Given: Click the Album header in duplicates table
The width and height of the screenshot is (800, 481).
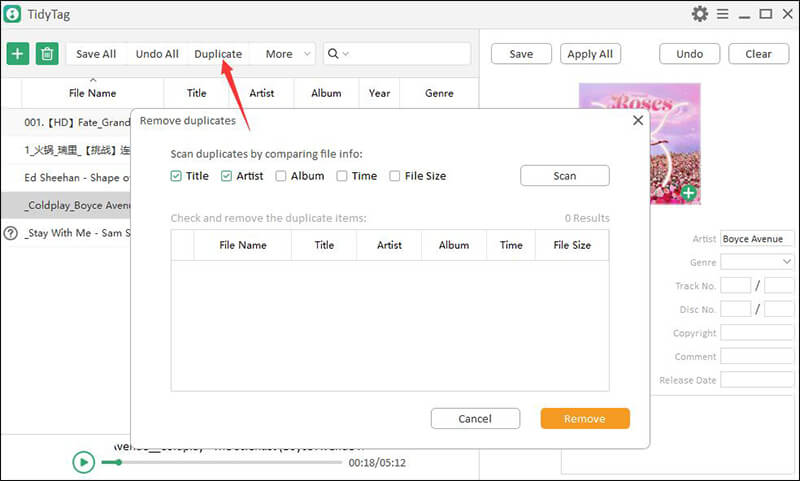Looking at the screenshot, I should (x=454, y=245).
